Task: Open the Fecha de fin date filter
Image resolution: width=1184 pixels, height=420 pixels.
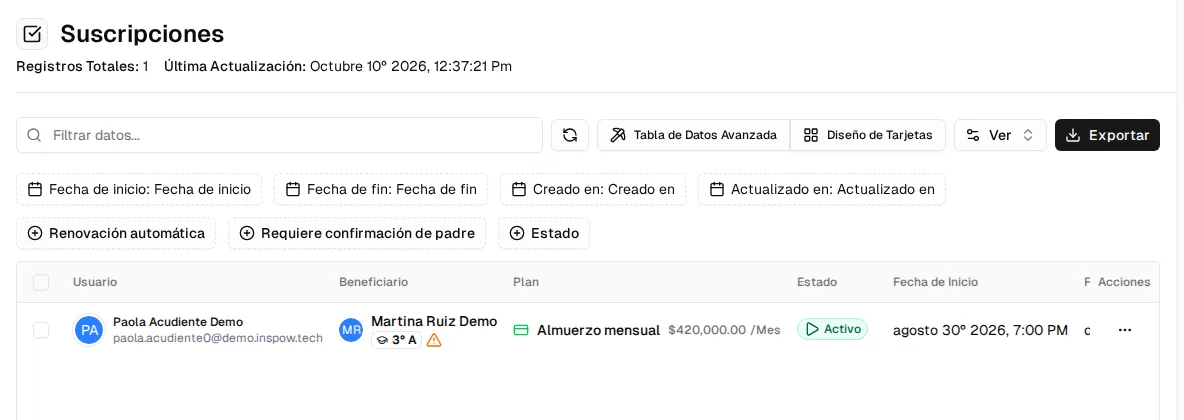Action: 381,190
